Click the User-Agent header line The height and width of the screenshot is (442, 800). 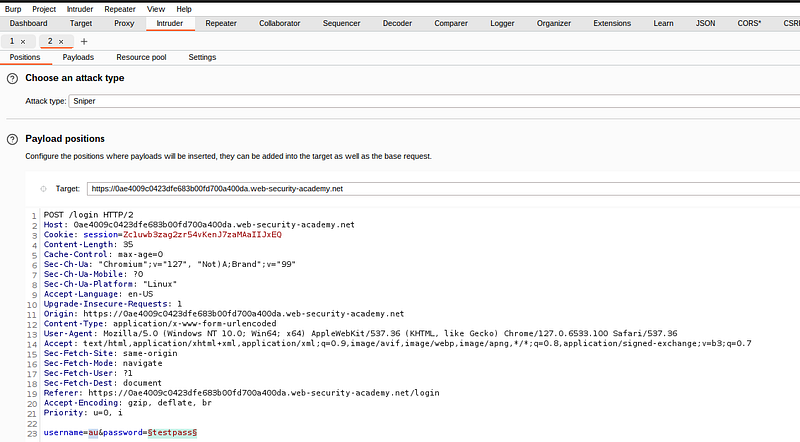[x=361, y=334]
